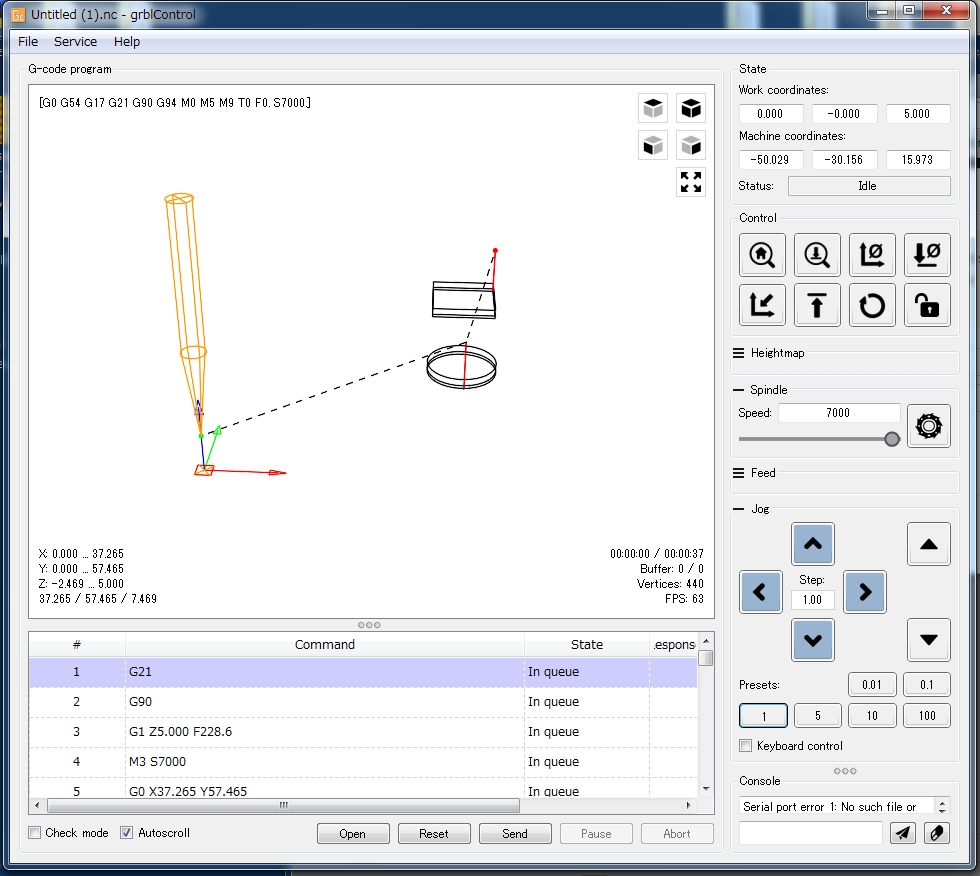Screen dimensions: 980x876
Task: Select the G90 command row
Action: [362, 702]
